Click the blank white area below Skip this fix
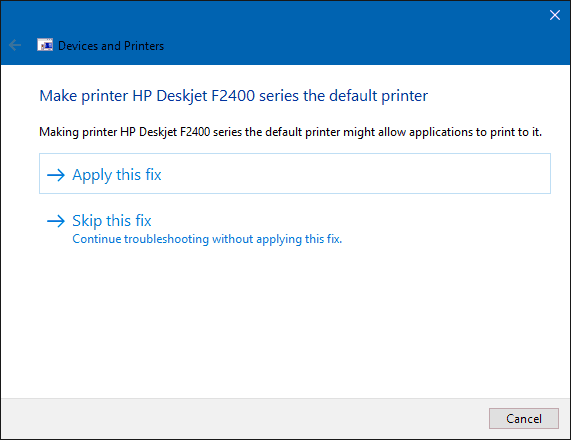Screen dimensions: 571x440 coord(286,321)
